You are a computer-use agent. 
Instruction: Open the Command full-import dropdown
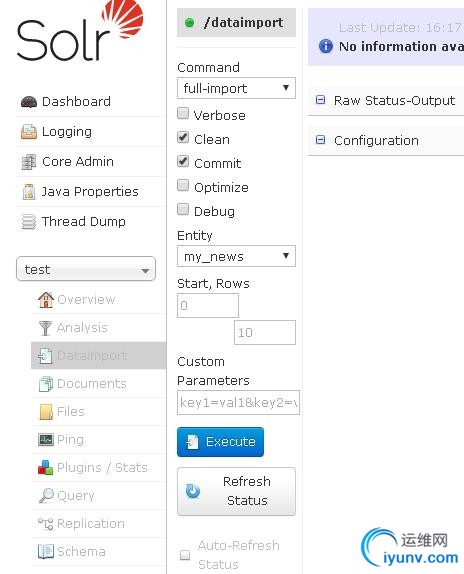point(236,88)
